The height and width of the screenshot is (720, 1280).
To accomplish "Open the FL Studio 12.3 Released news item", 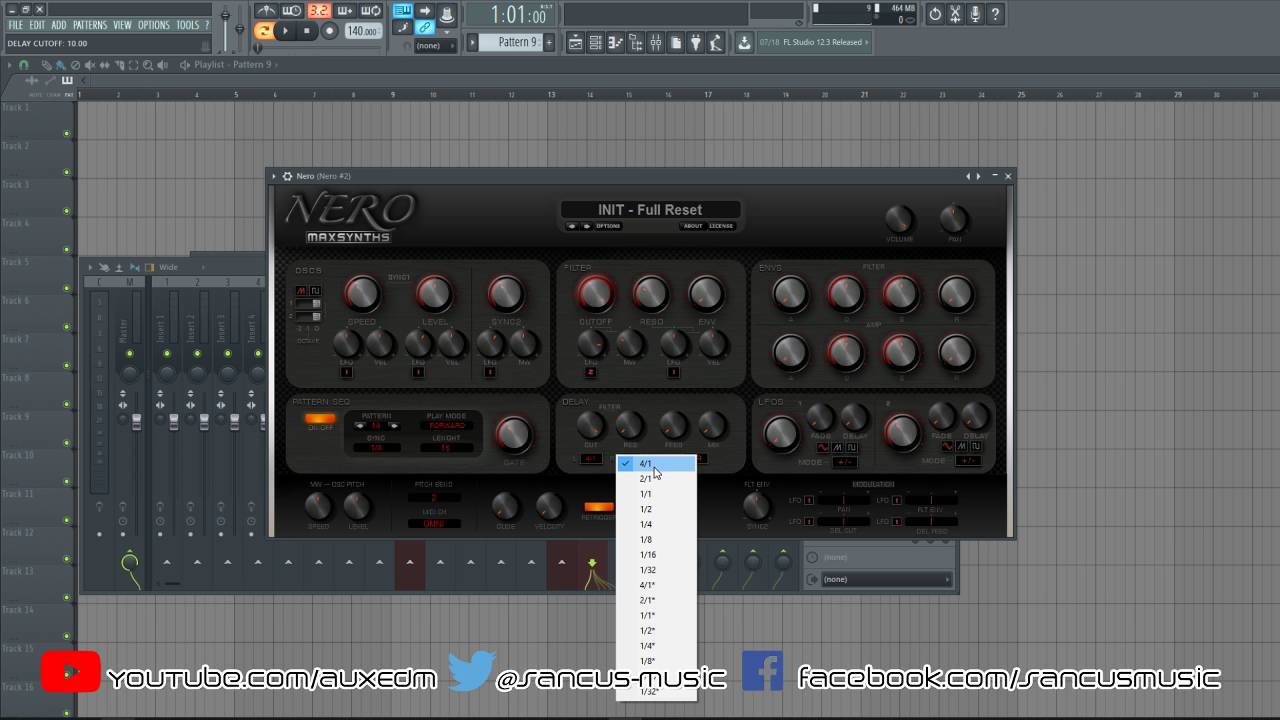I will pyautogui.click(x=815, y=42).
